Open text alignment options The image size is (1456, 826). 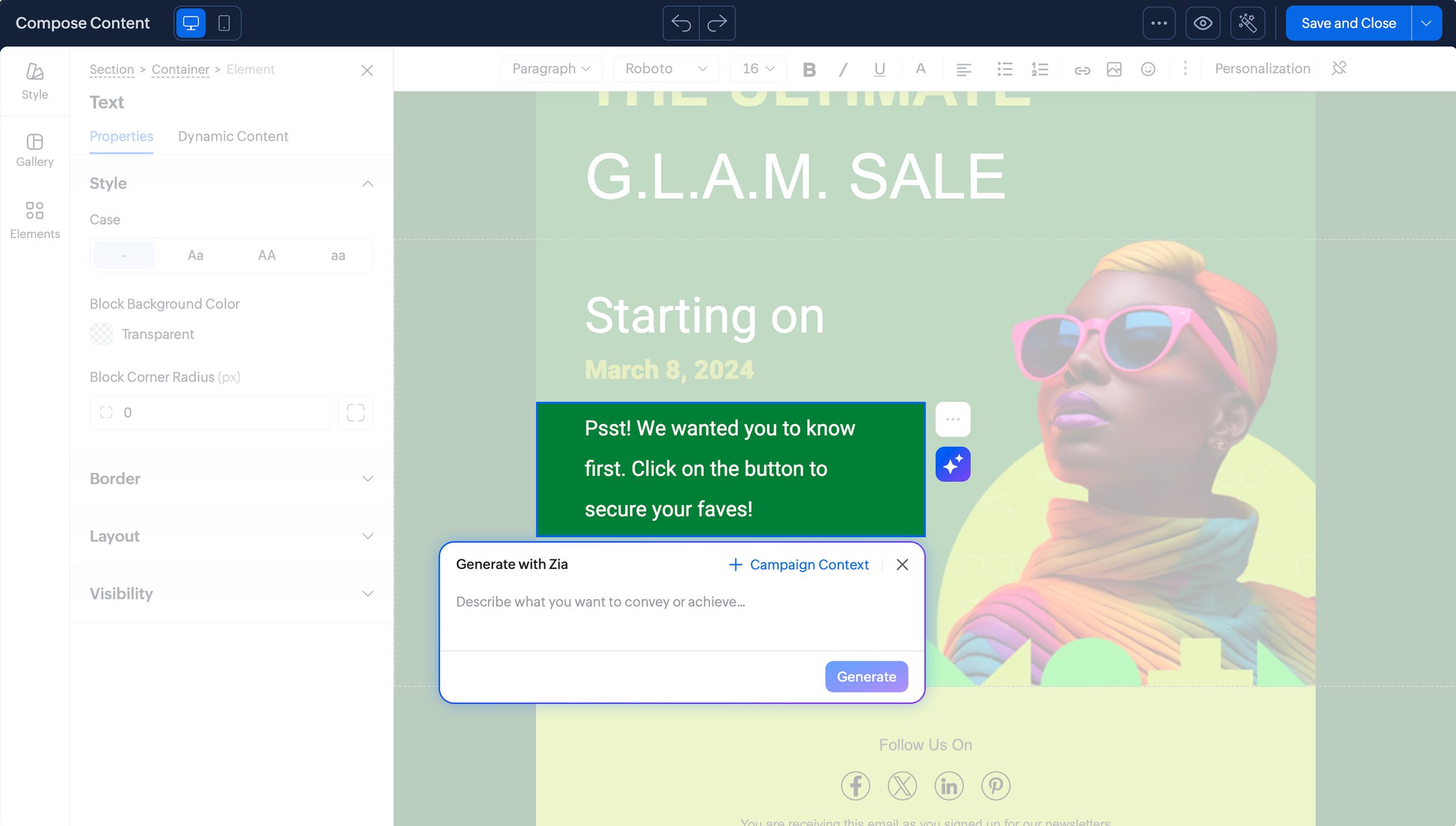(963, 69)
